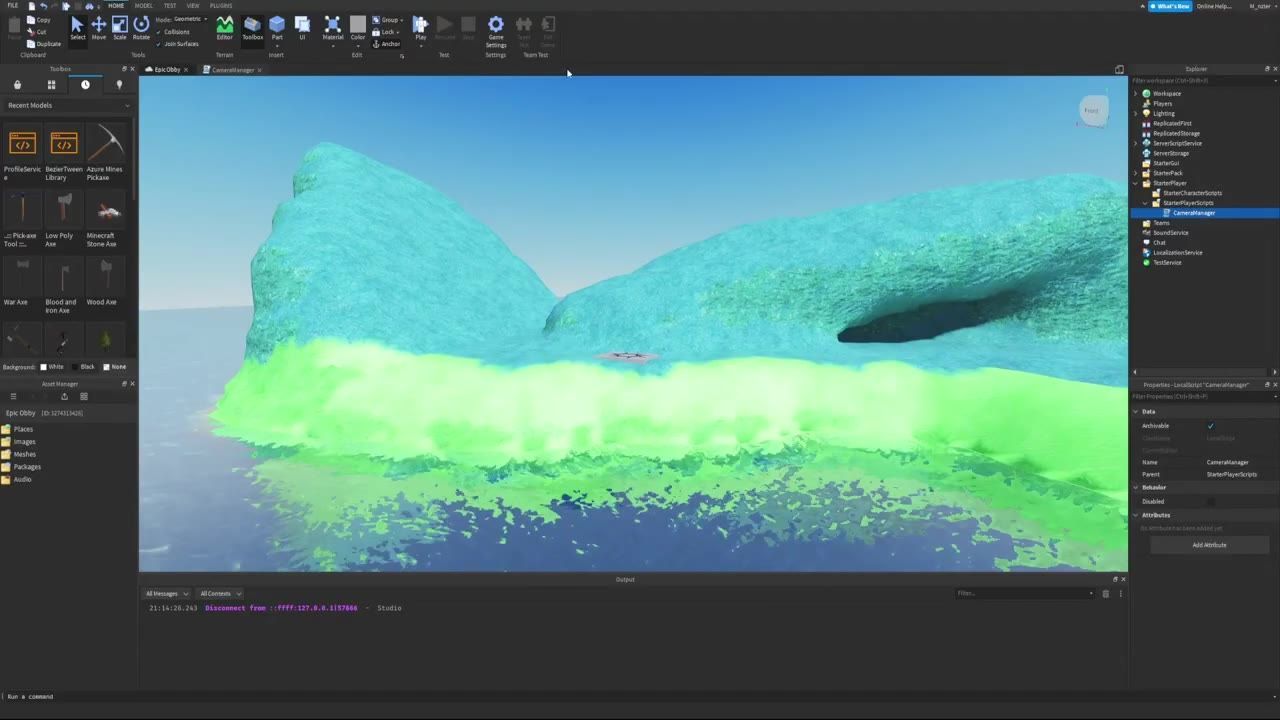
Task: Switch to the CameraManager script tab
Action: tap(233, 70)
